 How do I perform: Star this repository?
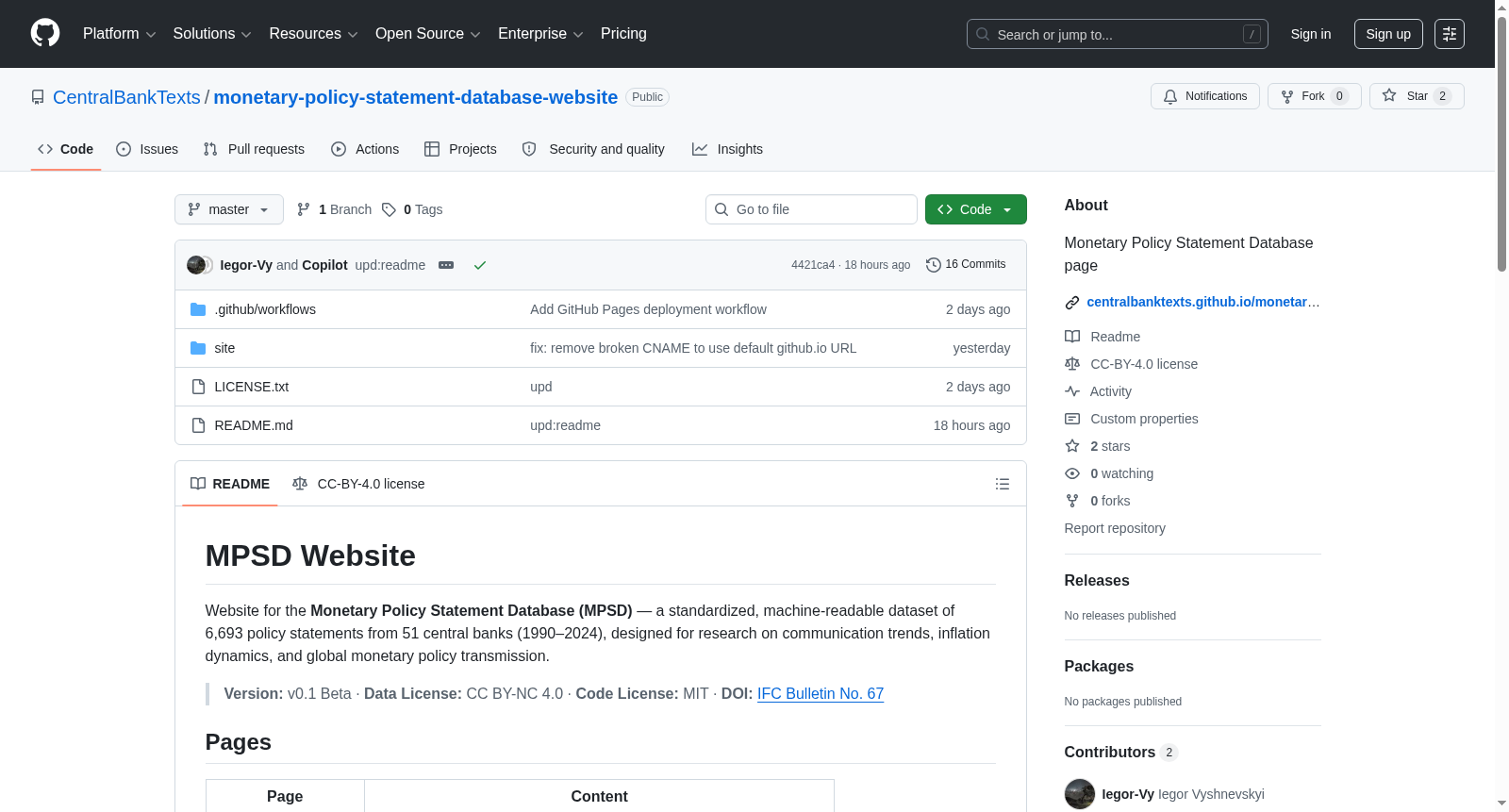[1417, 96]
